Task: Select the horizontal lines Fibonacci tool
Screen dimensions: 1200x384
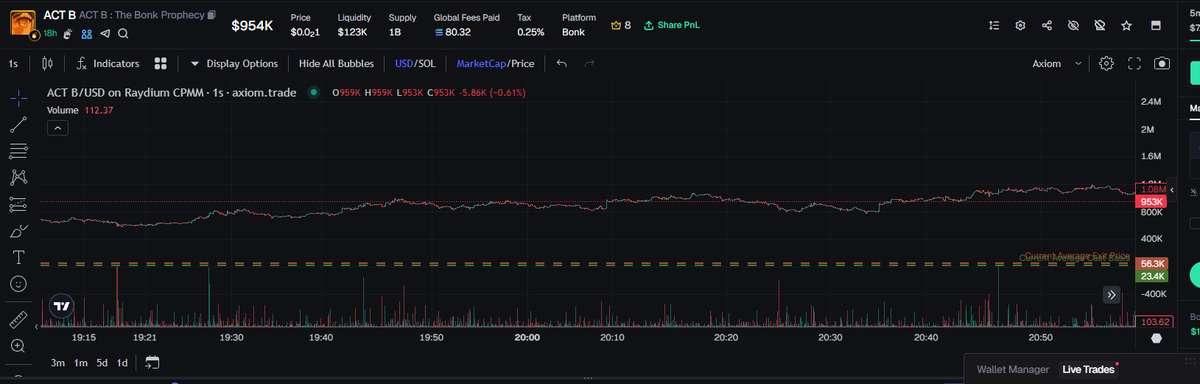Action: 18,151
